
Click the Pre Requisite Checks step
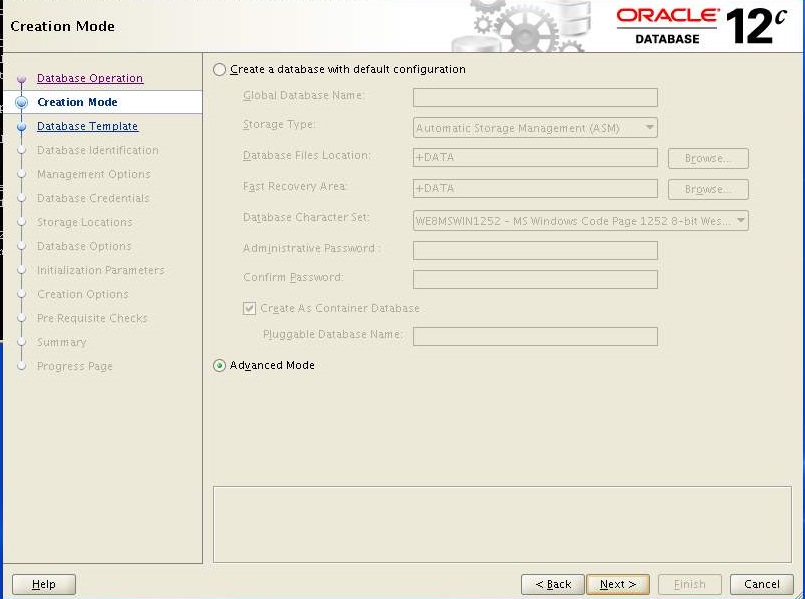92,318
